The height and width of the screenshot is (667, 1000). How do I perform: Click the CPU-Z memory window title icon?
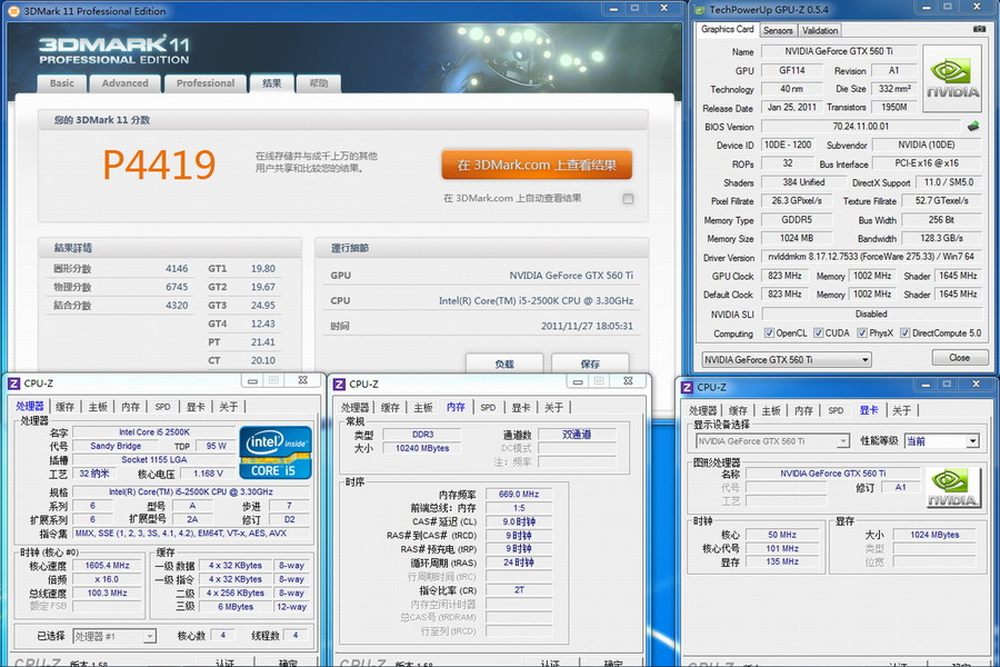pyautogui.click(x=339, y=384)
